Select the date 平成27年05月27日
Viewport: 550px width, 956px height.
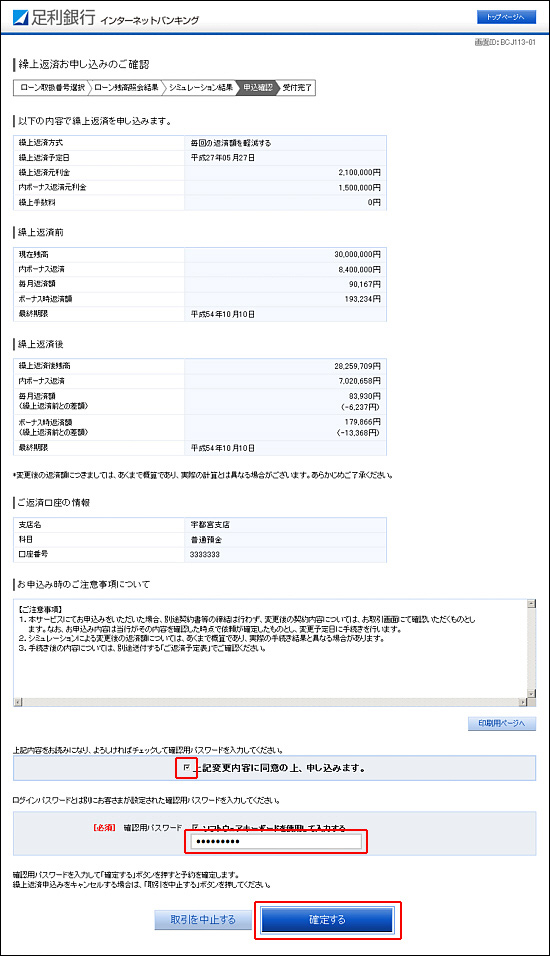coord(223,158)
